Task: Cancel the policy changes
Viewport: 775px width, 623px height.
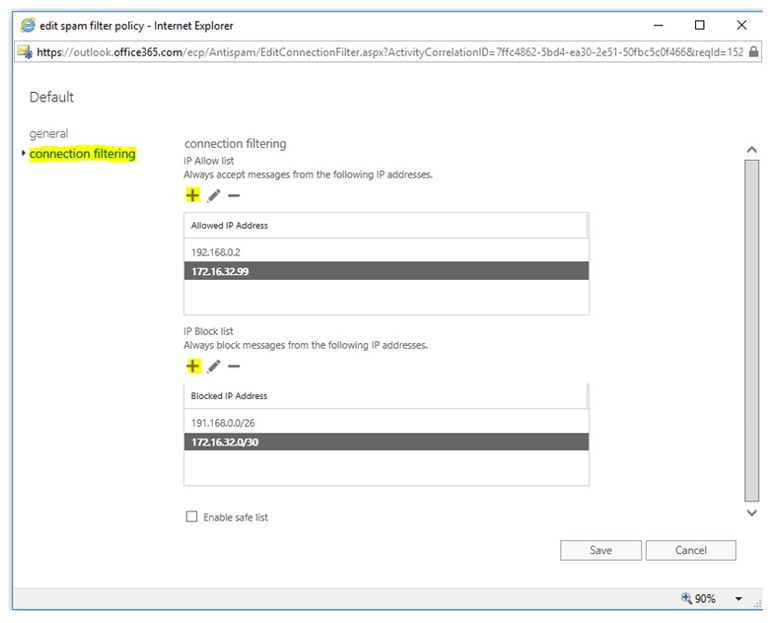Action: 690,550
